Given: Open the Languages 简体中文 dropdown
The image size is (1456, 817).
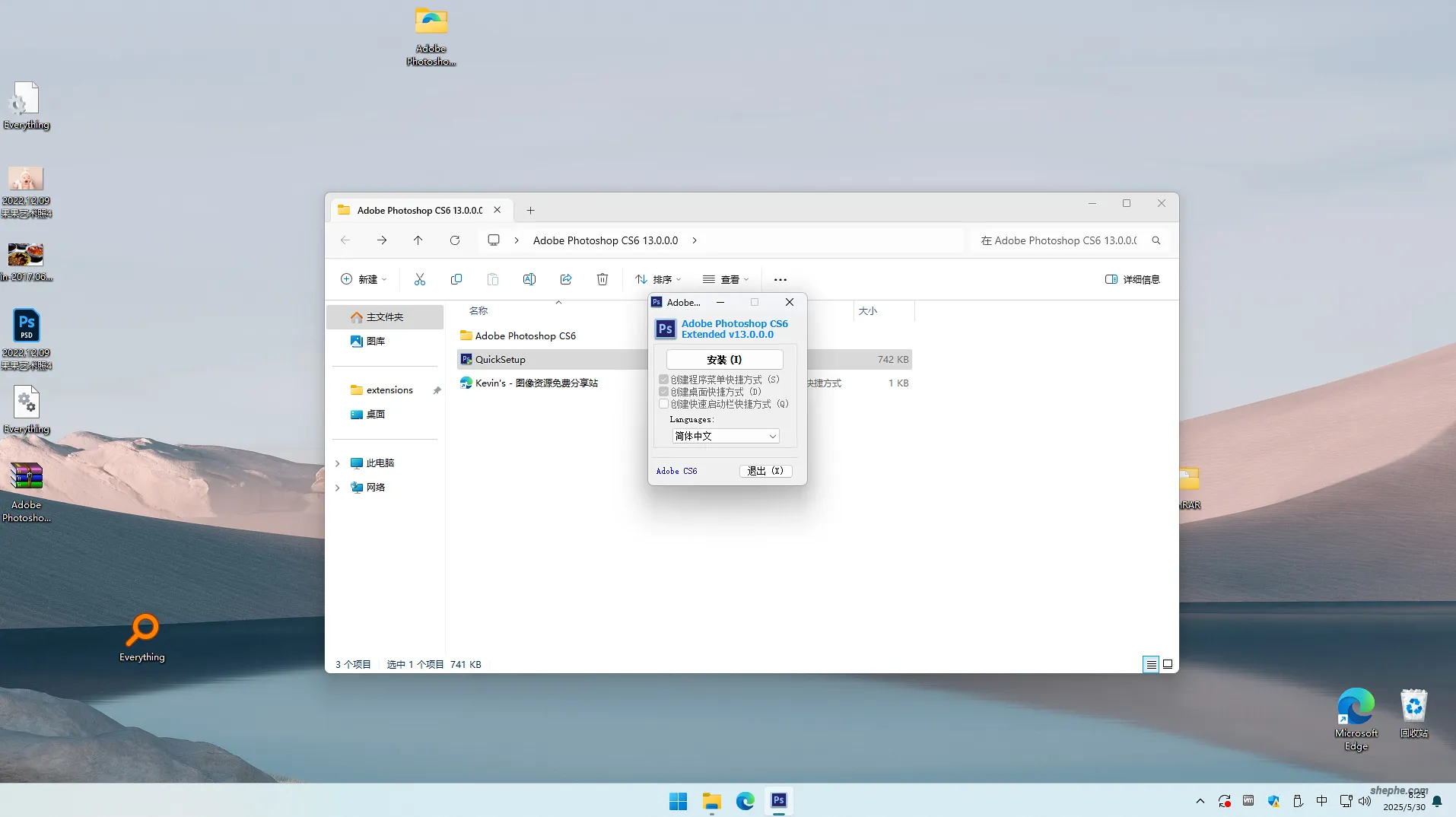Looking at the screenshot, I should click(x=726, y=436).
